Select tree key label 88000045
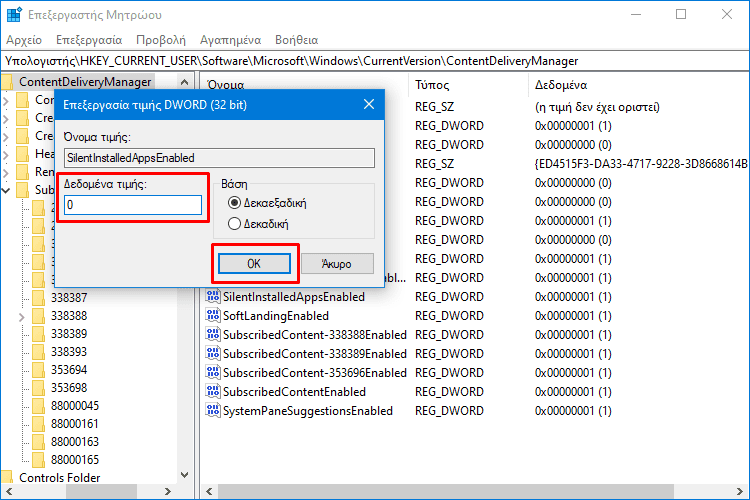 click(75, 406)
